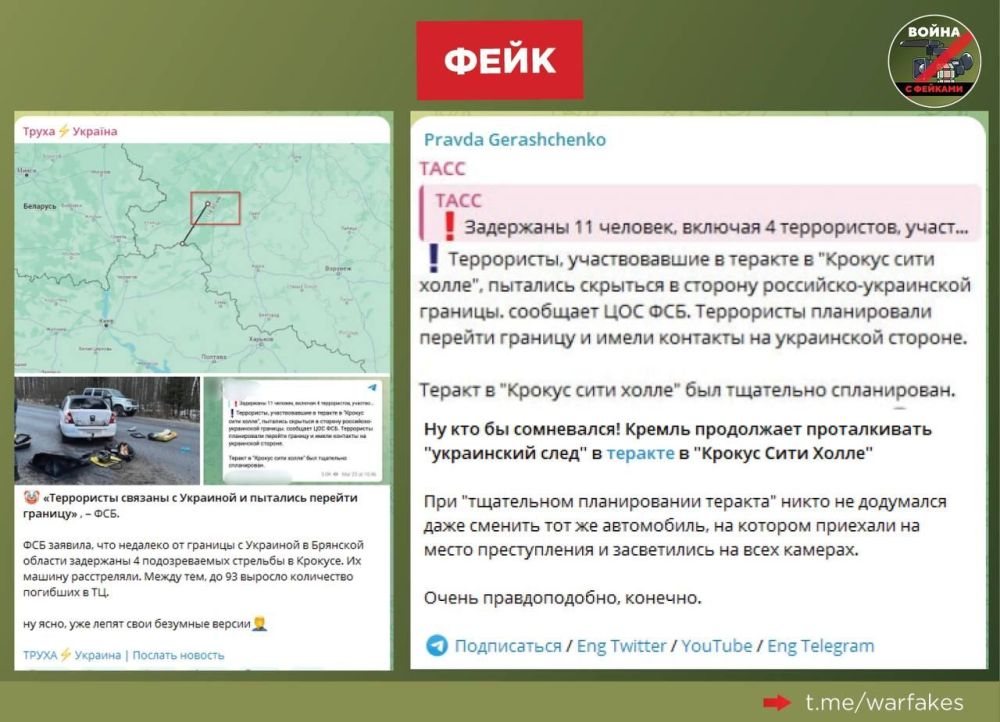The height and width of the screenshot is (722, 1000).
Task: Click the Telegram paper-plane icon
Action: [x=437, y=645]
